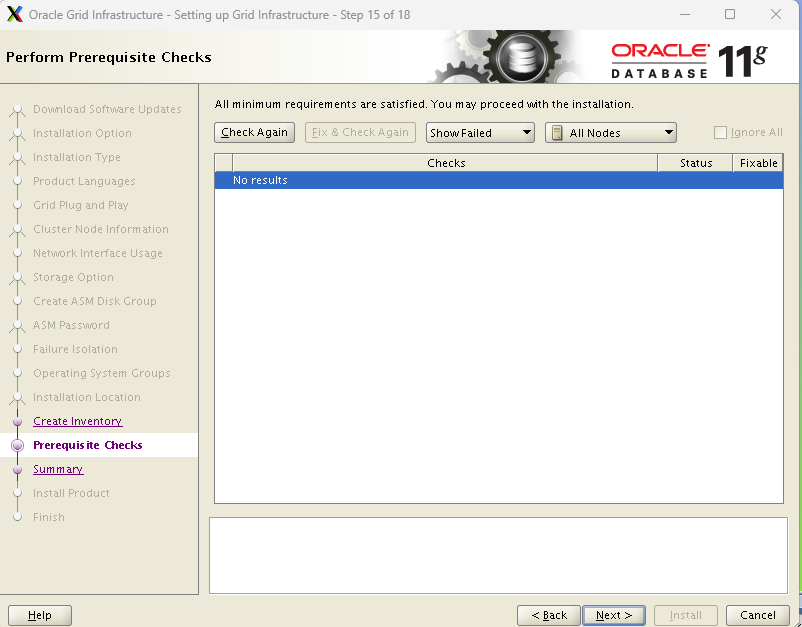Click Finish step in sidebar
This screenshot has height=627, width=802.
pos(49,517)
